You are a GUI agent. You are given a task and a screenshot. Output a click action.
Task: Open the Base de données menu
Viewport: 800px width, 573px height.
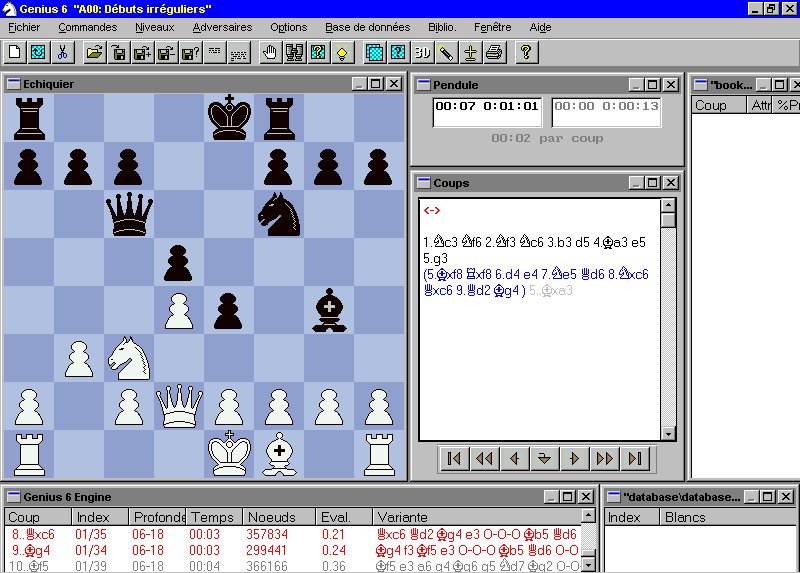tap(367, 27)
